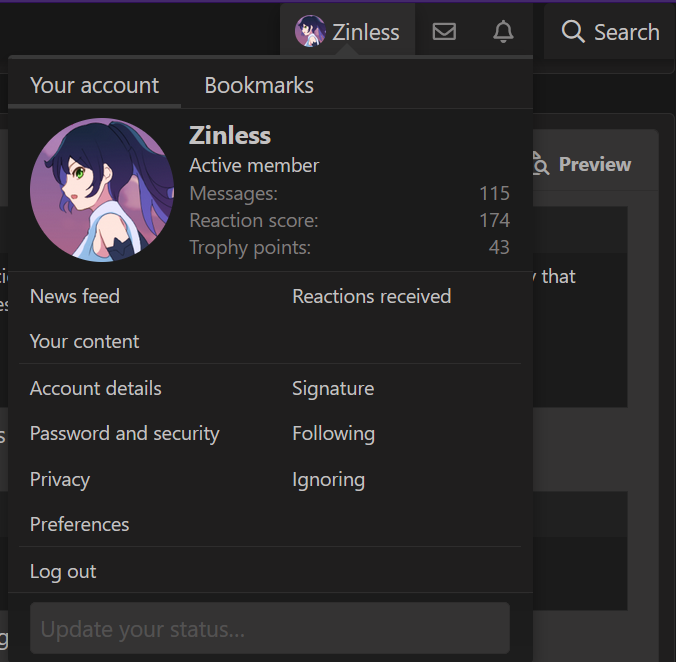Click the Update your status field
Screen dimensions: 676x662
tap(270, 629)
